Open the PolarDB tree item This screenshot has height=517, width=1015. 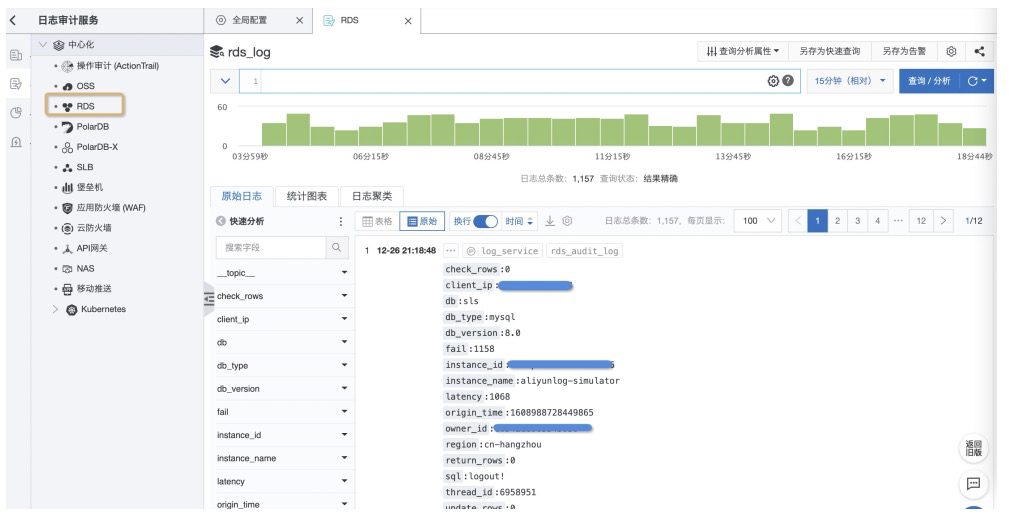click(93, 127)
